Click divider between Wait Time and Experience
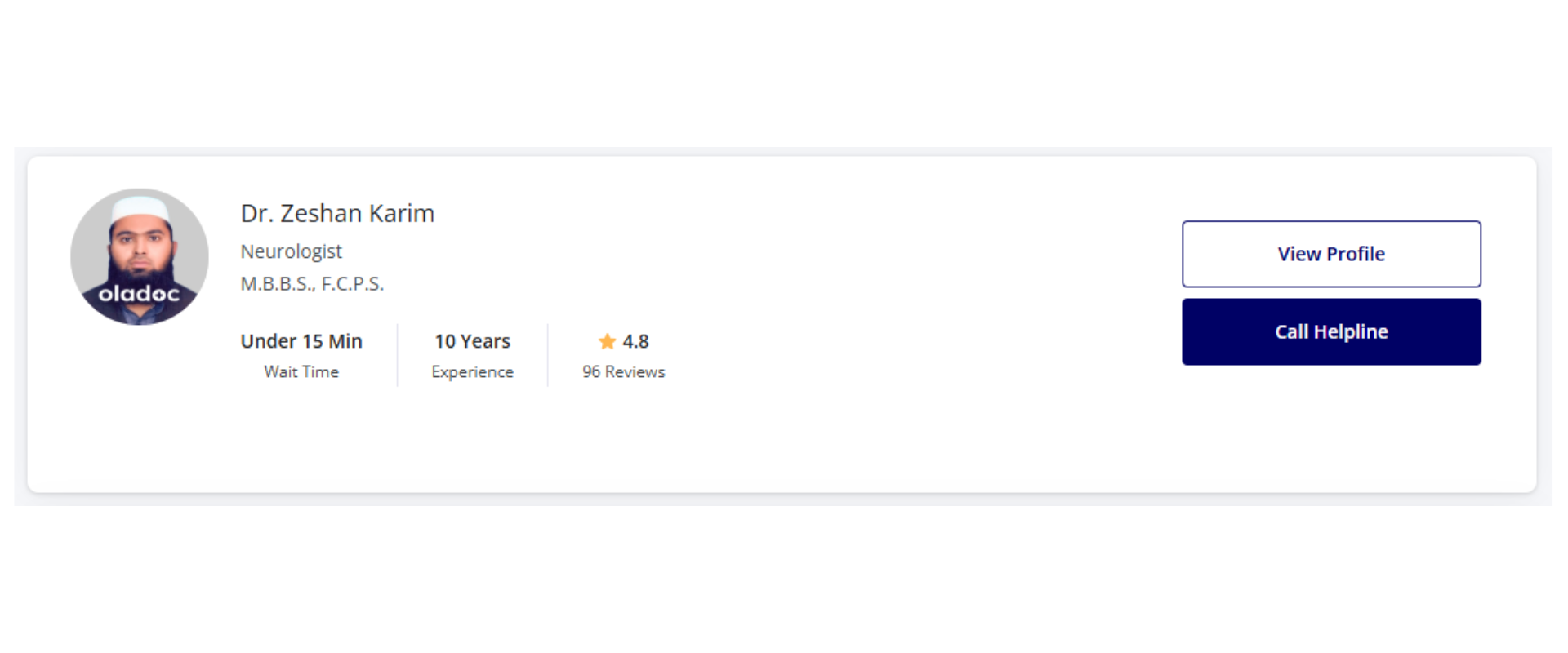Screen dimensions: 1568x653 tap(398, 355)
